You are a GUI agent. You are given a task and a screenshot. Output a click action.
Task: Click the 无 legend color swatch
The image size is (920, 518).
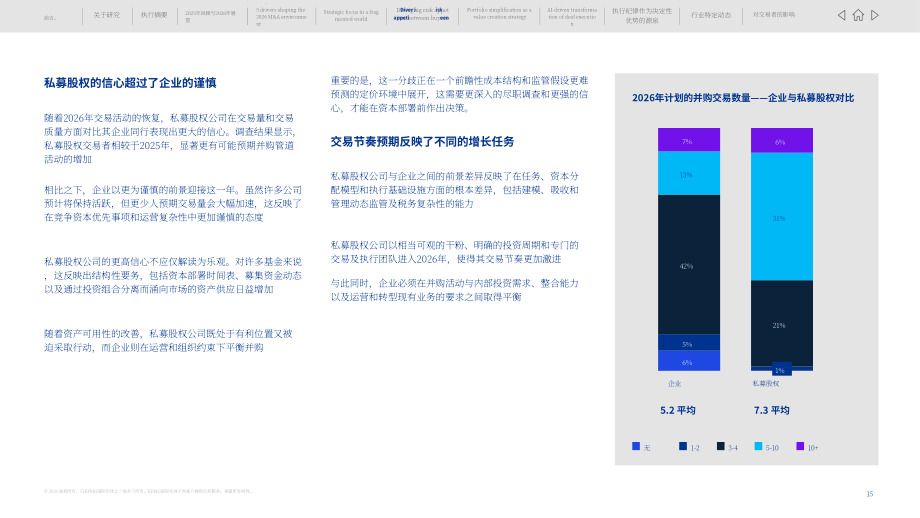[x=635, y=446]
